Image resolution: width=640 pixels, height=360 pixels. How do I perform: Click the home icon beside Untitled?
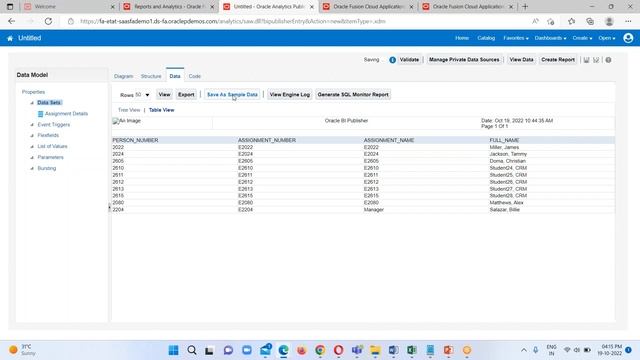click(10, 38)
